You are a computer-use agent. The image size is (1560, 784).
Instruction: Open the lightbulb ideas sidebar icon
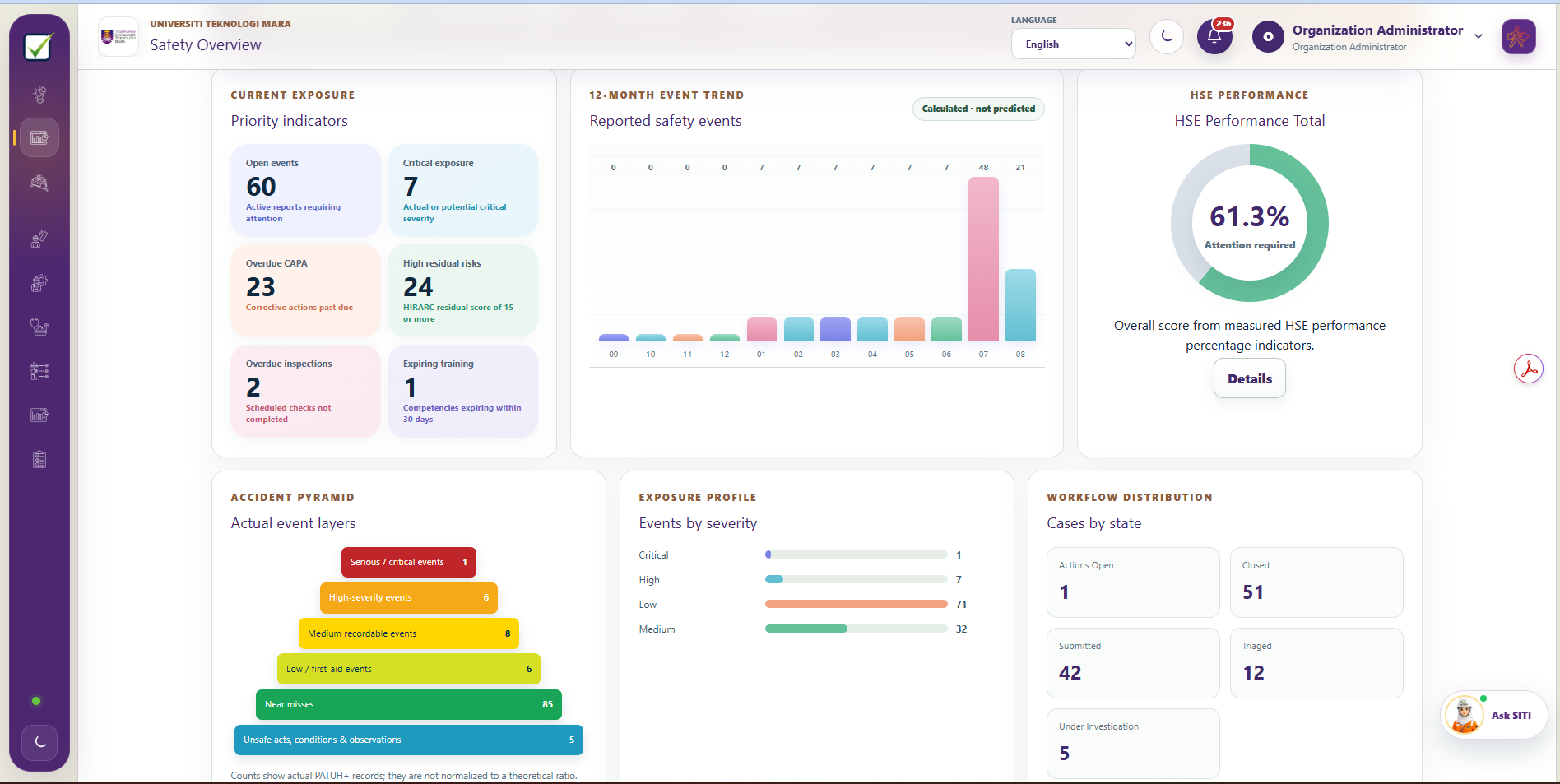(39, 95)
